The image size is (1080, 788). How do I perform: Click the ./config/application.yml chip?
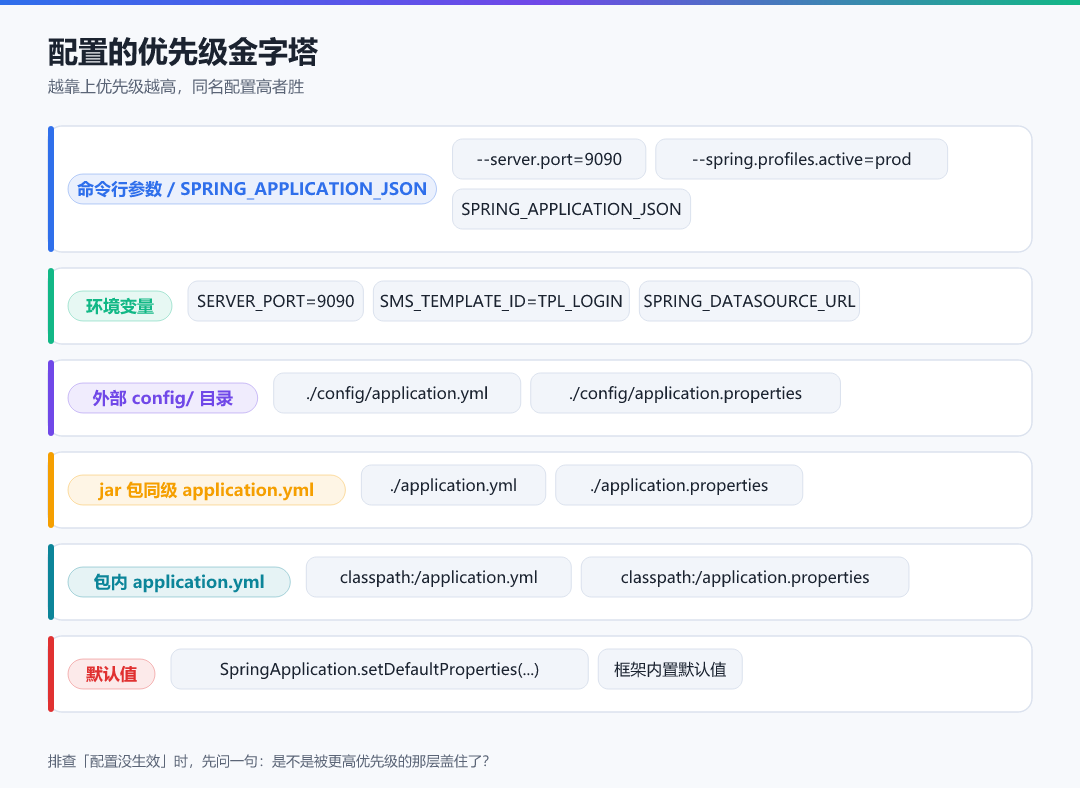pos(397,393)
